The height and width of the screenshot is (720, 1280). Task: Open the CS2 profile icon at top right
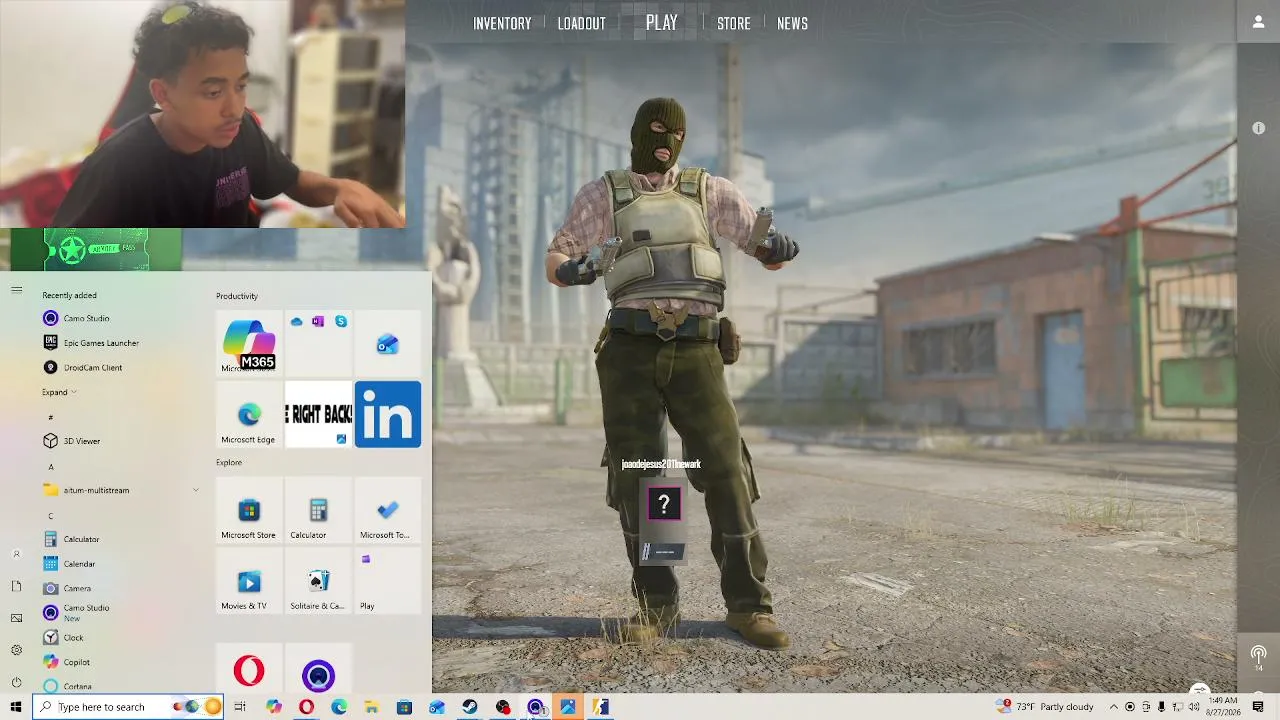coord(1258,22)
